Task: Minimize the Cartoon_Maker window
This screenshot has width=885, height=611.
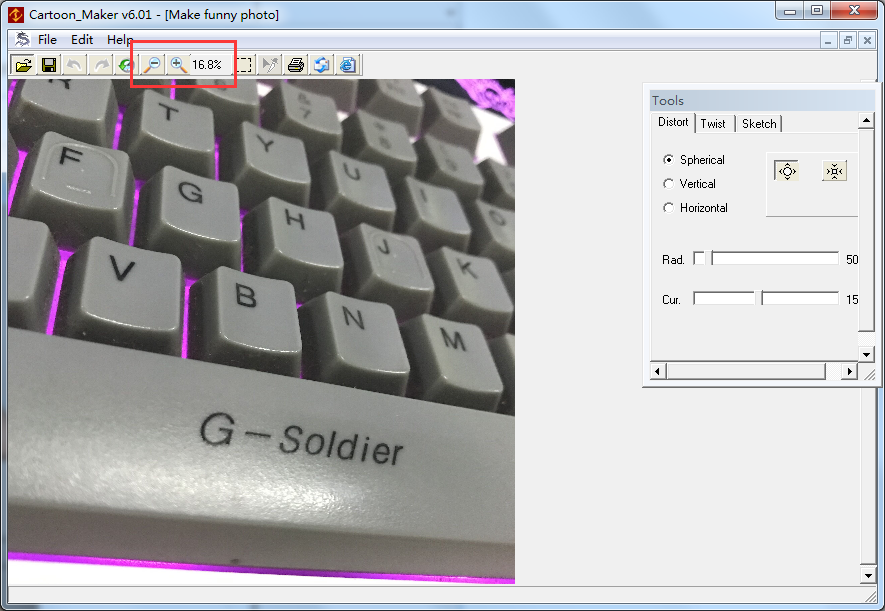Action: [x=790, y=11]
